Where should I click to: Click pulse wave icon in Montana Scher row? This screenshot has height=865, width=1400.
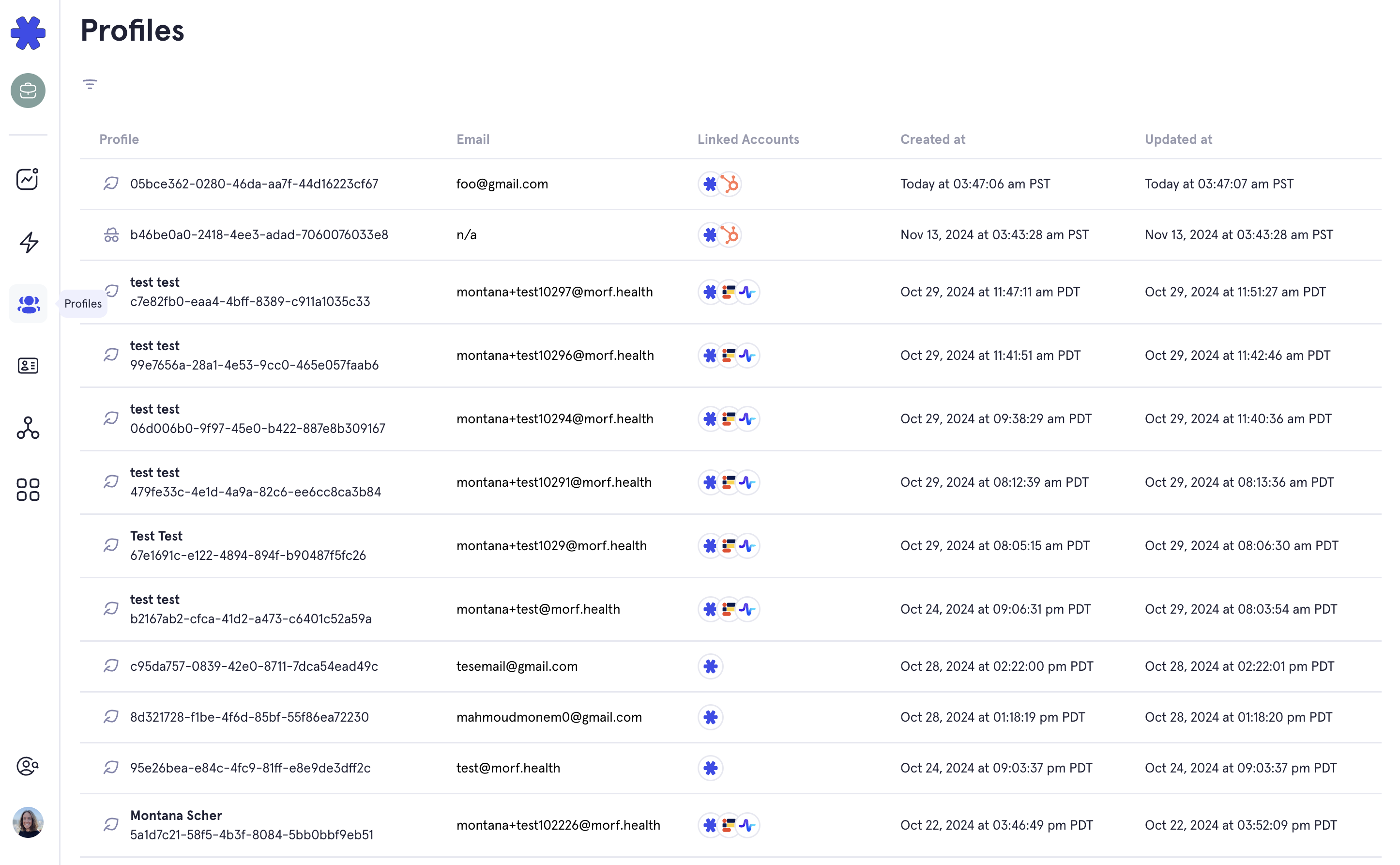747,825
